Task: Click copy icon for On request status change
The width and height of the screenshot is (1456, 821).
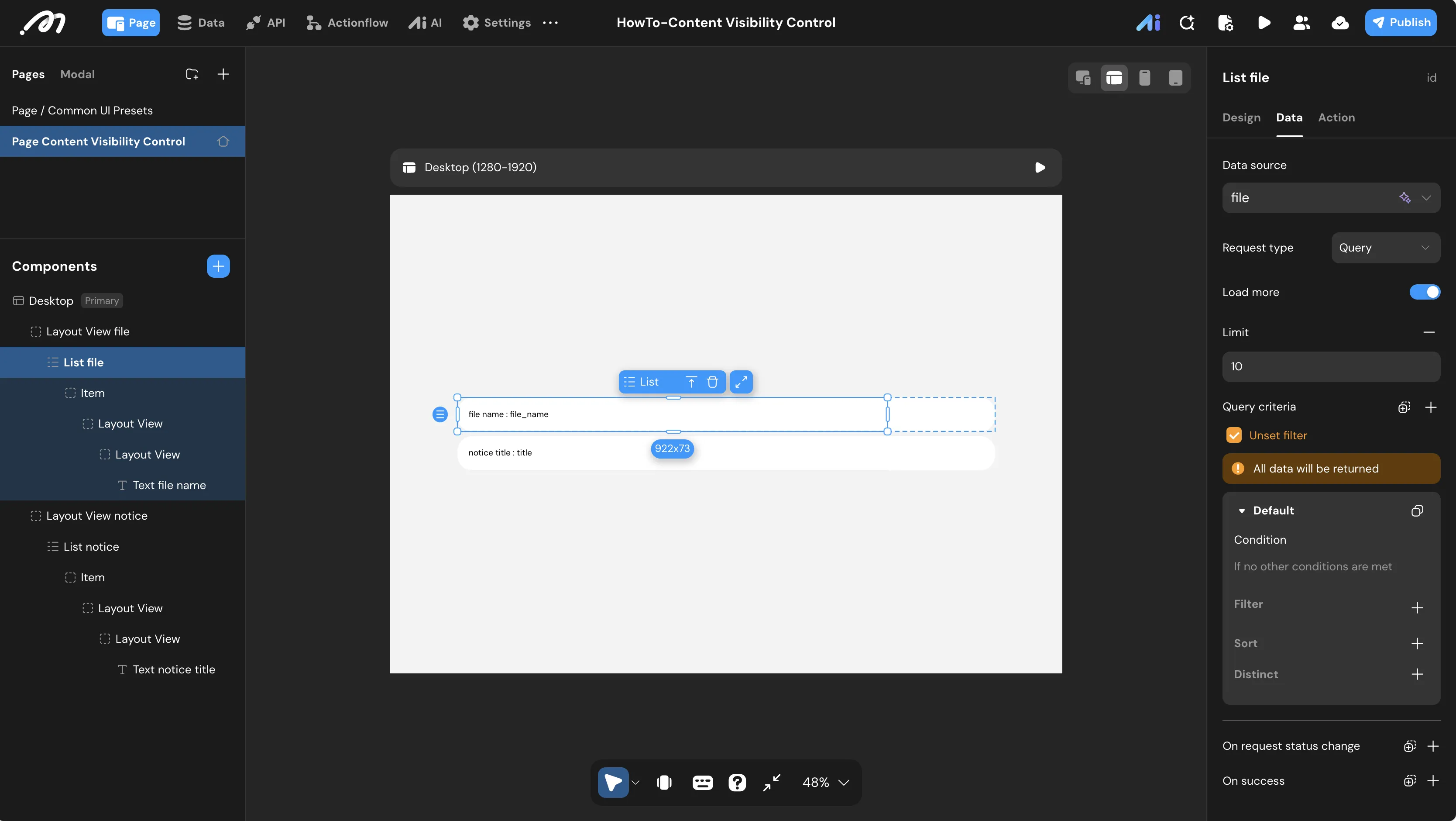Action: coord(1410,746)
